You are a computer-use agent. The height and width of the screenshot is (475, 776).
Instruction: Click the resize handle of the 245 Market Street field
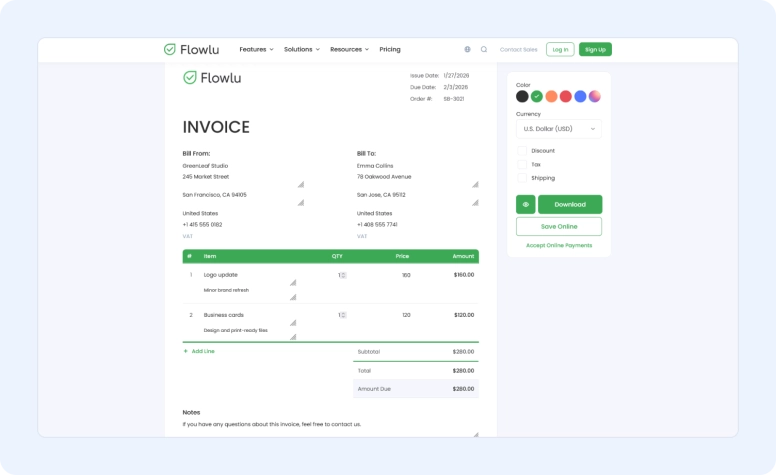tap(300, 185)
